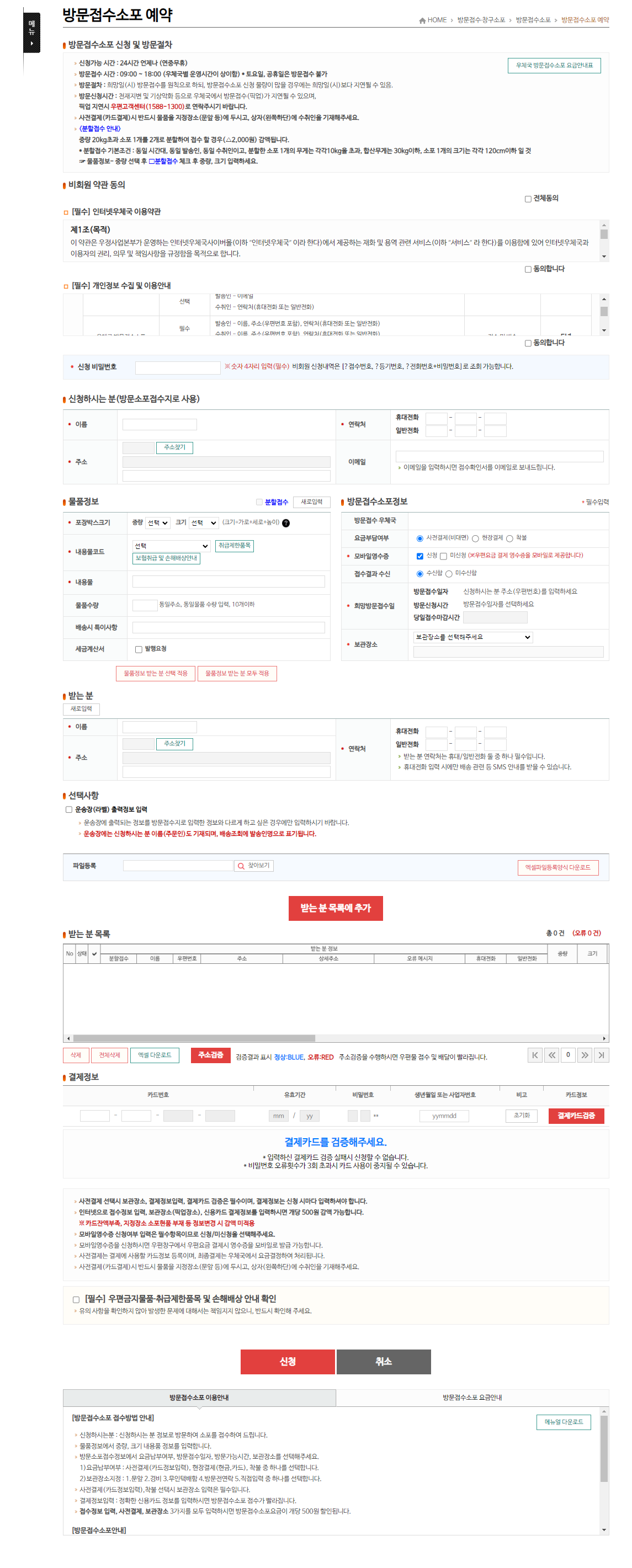The width and height of the screenshot is (632, 1568).
Task: Go to the previous page of the recipient list
Action: pyautogui.click(x=551, y=1055)
